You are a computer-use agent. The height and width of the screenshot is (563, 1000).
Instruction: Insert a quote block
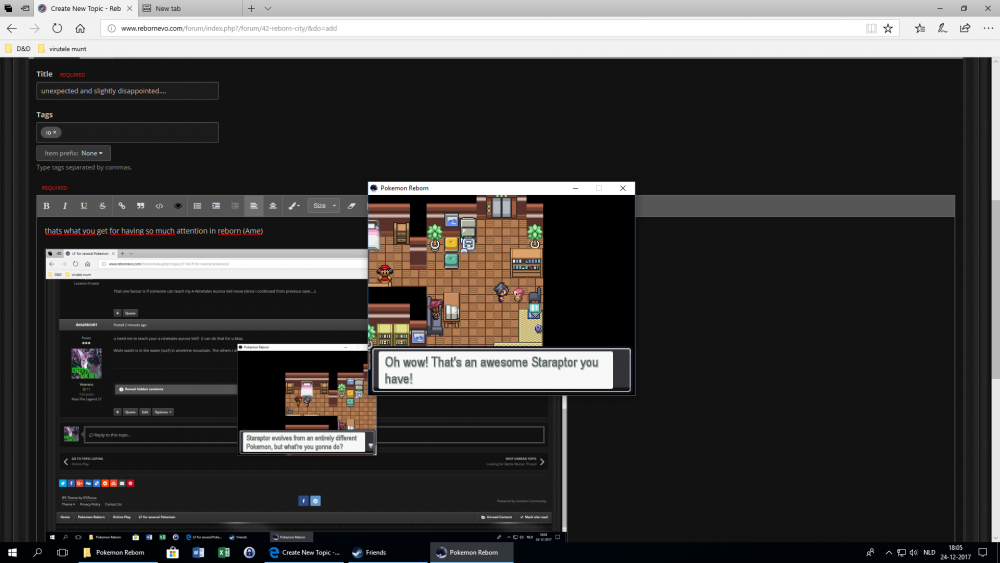pos(140,206)
